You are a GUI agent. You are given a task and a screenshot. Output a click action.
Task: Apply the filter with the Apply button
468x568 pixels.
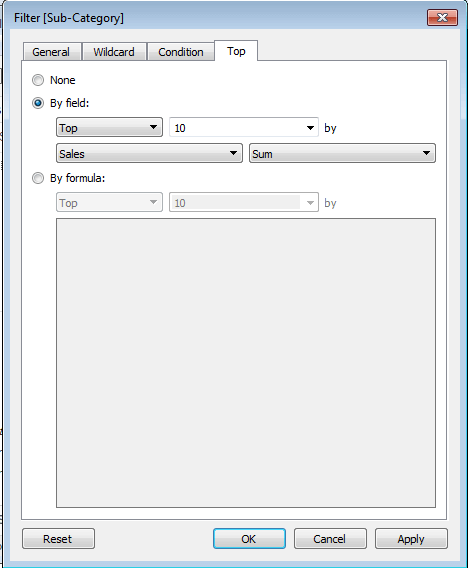click(411, 539)
